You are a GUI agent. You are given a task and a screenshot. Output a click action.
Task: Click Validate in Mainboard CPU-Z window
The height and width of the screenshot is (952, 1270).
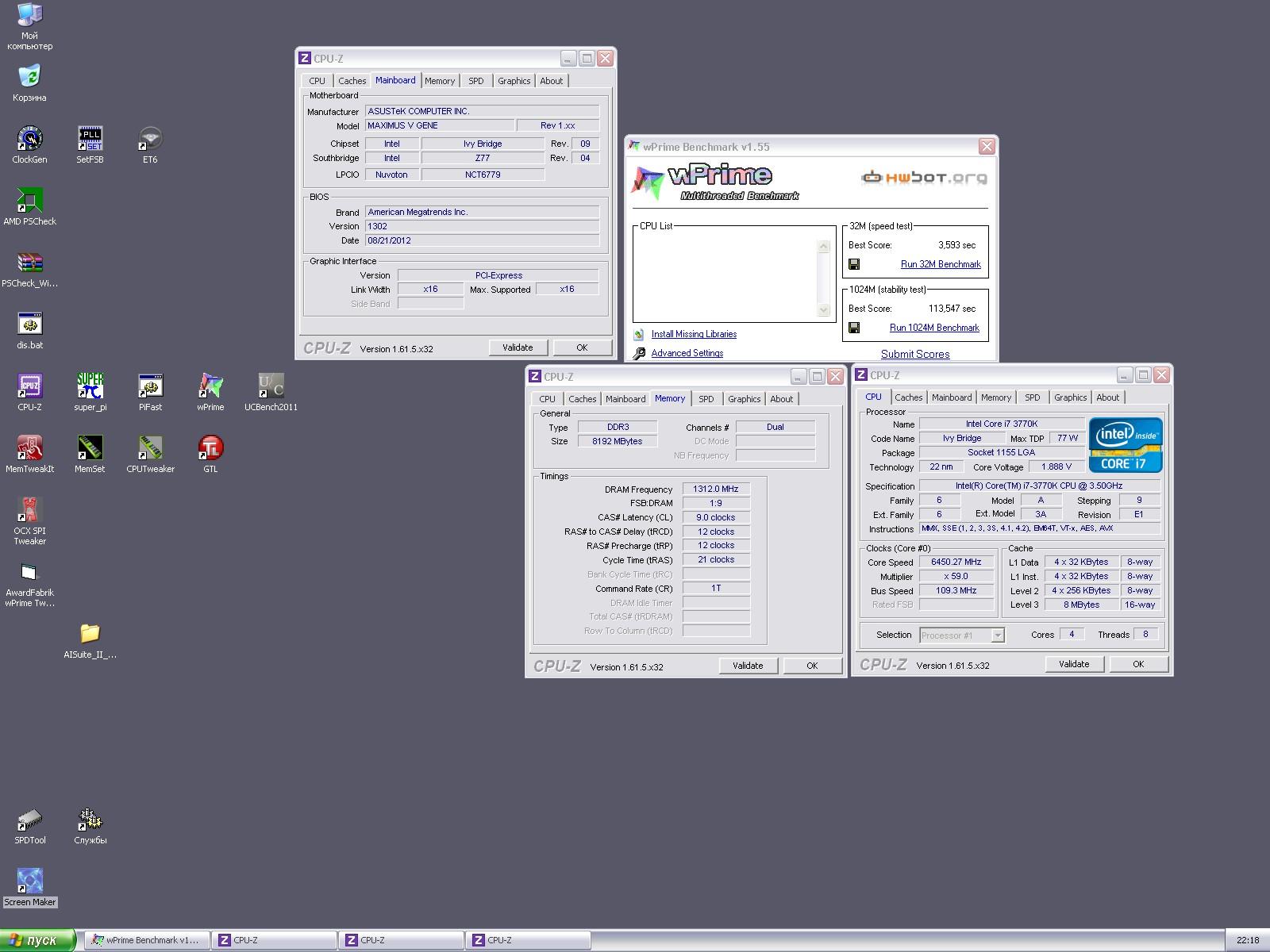[x=518, y=347]
